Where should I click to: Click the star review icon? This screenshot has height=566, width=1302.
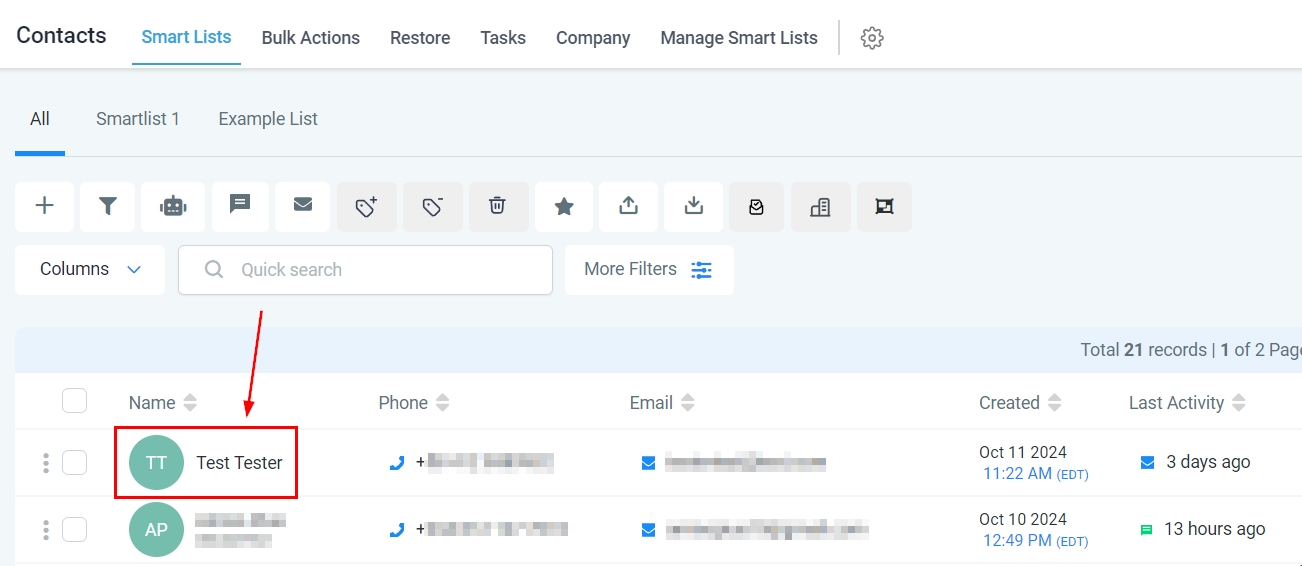click(564, 206)
